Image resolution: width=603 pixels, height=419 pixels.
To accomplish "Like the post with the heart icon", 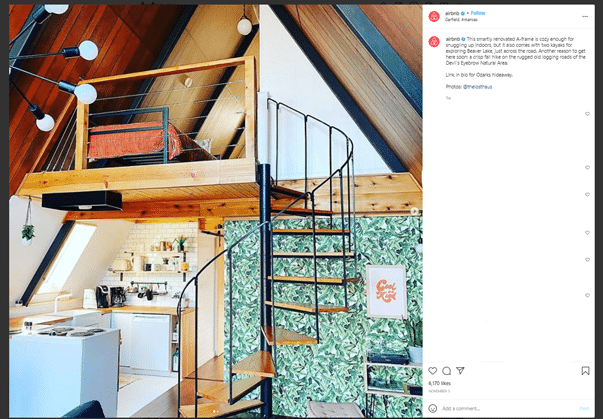I will tap(433, 371).
